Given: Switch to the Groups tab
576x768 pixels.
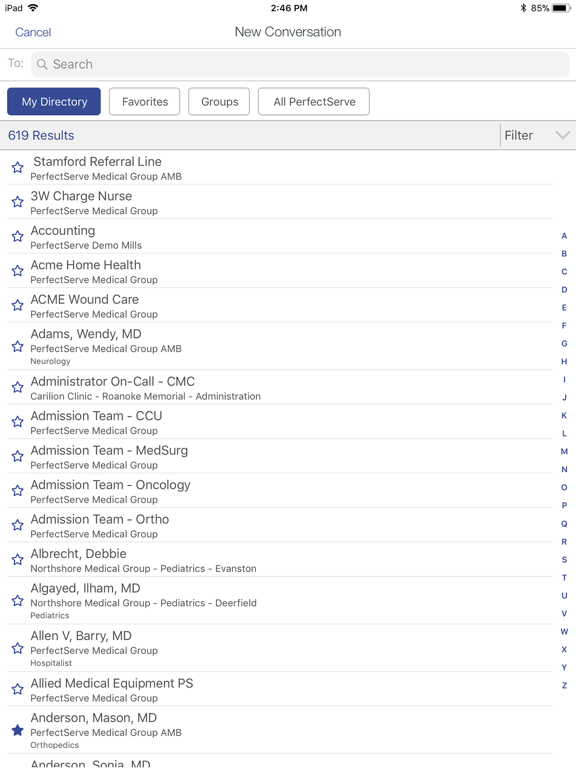Looking at the screenshot, I should [219, 101].
